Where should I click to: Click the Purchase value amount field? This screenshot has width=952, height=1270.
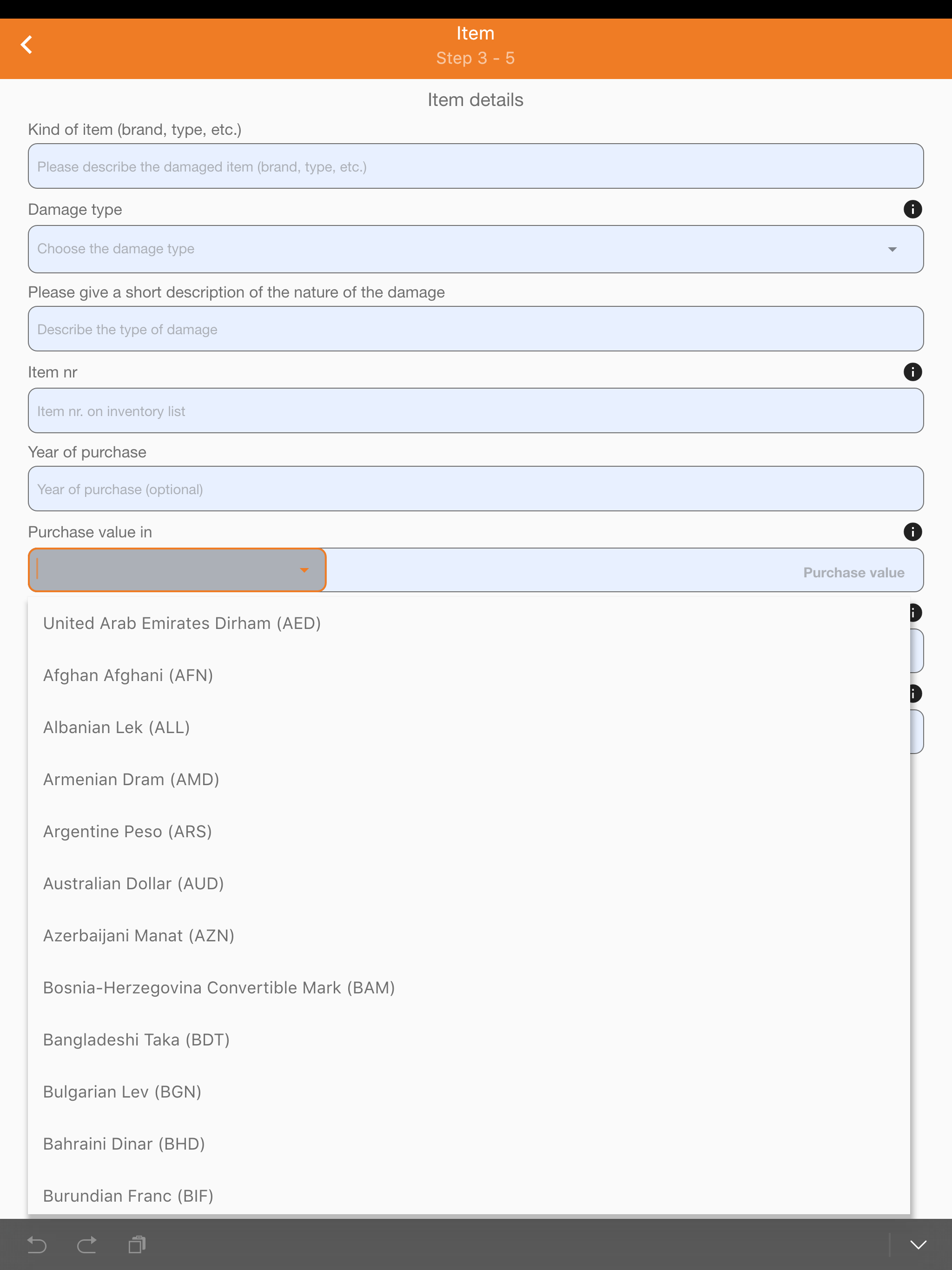pyautogui.click(x=625, y=571)
